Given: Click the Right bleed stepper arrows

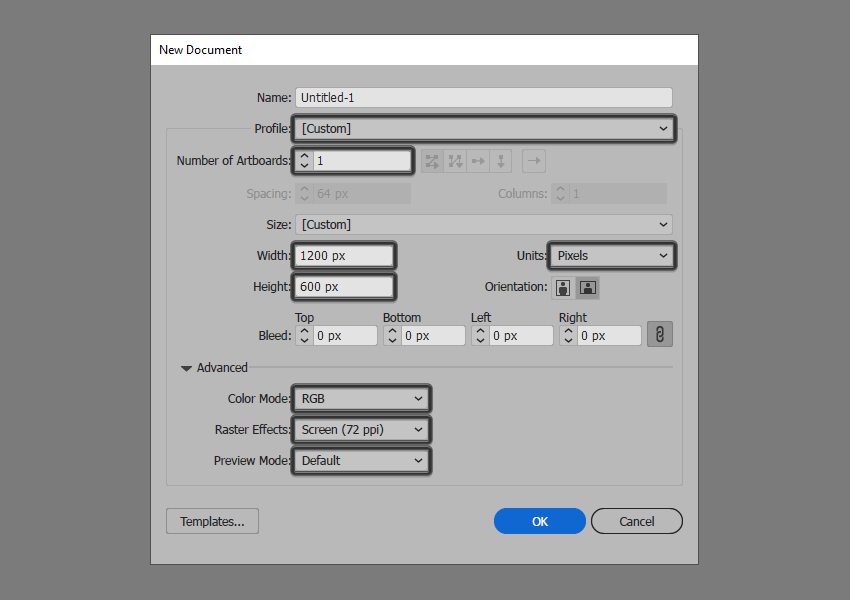Looking at the screenshot, I should coord(568,336).
